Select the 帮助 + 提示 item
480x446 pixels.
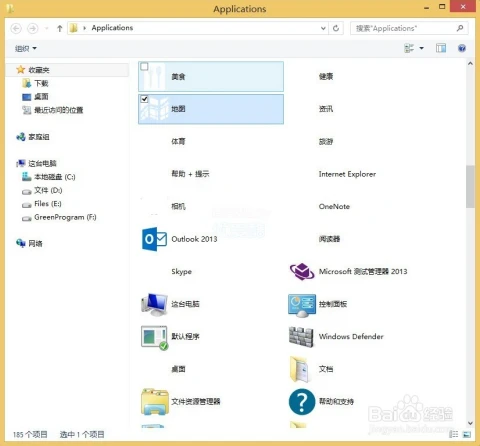click(190, 174)
